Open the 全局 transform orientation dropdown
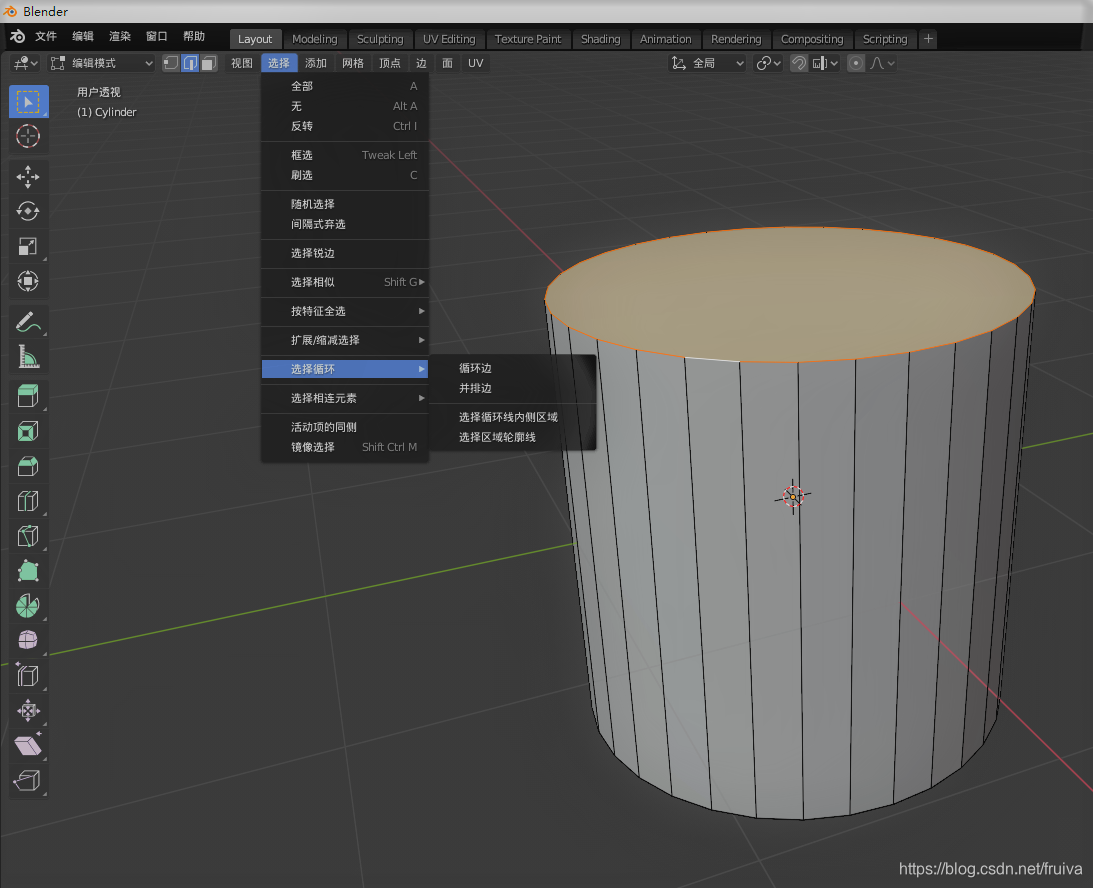 [708, 63]
